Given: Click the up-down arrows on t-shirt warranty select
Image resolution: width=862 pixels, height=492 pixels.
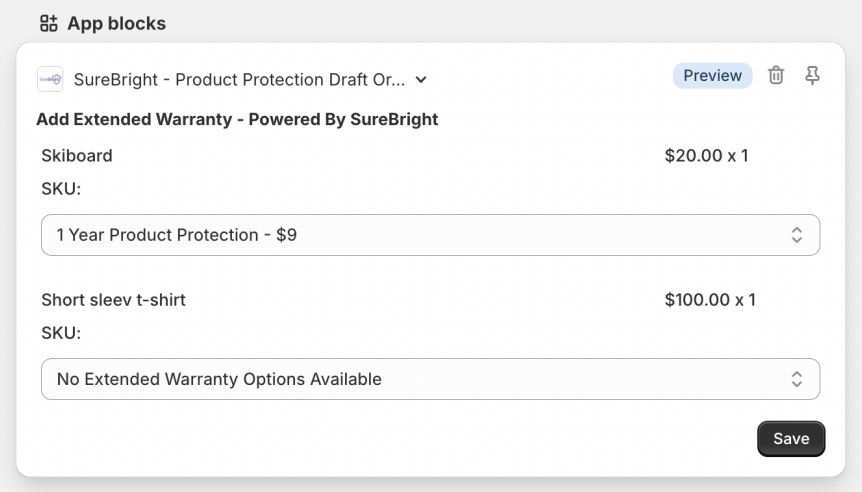Looking at the screenshot, I should [797, 379].
